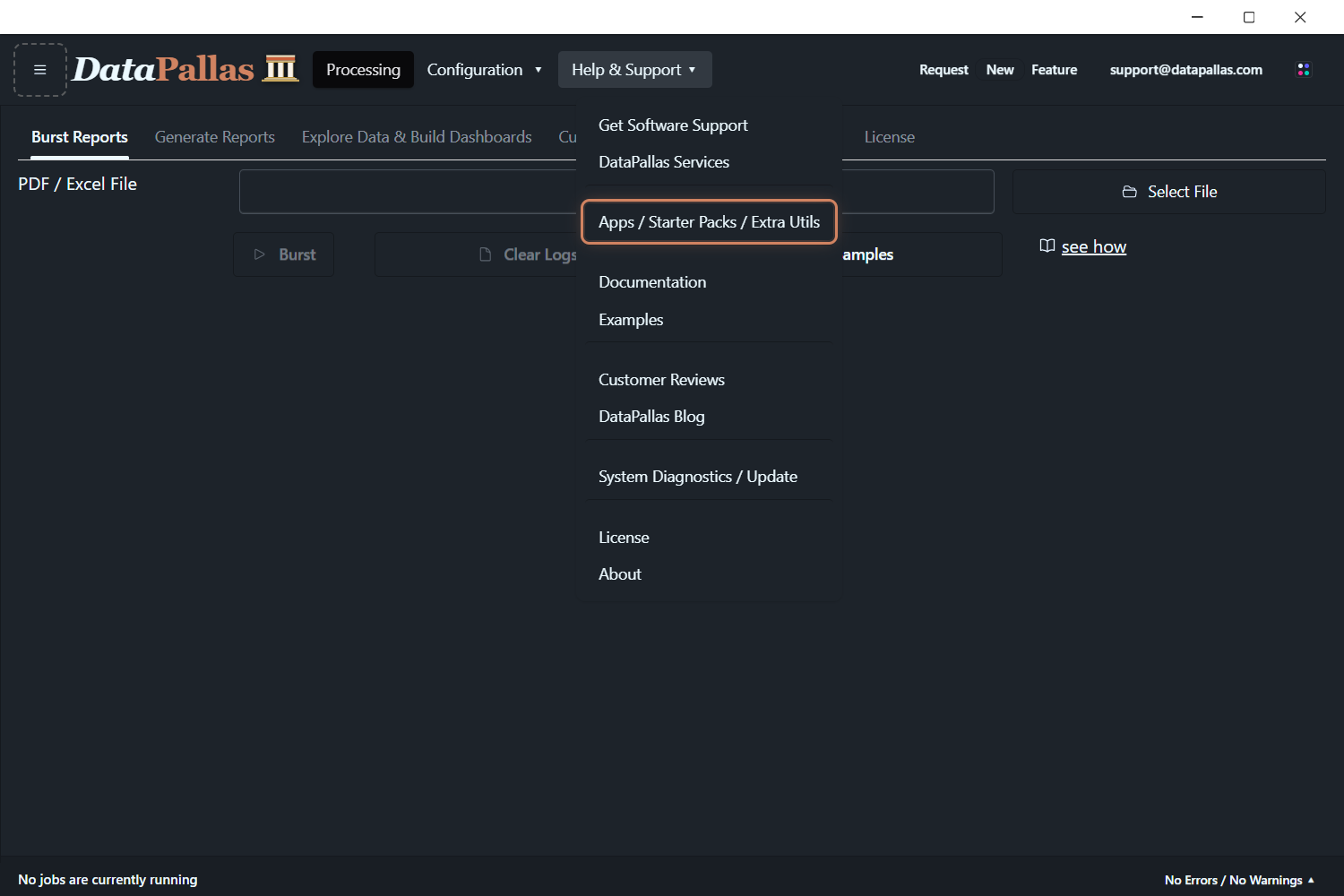This screenshot has height=896, width=1344.
Task: Select Examples menu item
Action: click(x=631, y=320)
